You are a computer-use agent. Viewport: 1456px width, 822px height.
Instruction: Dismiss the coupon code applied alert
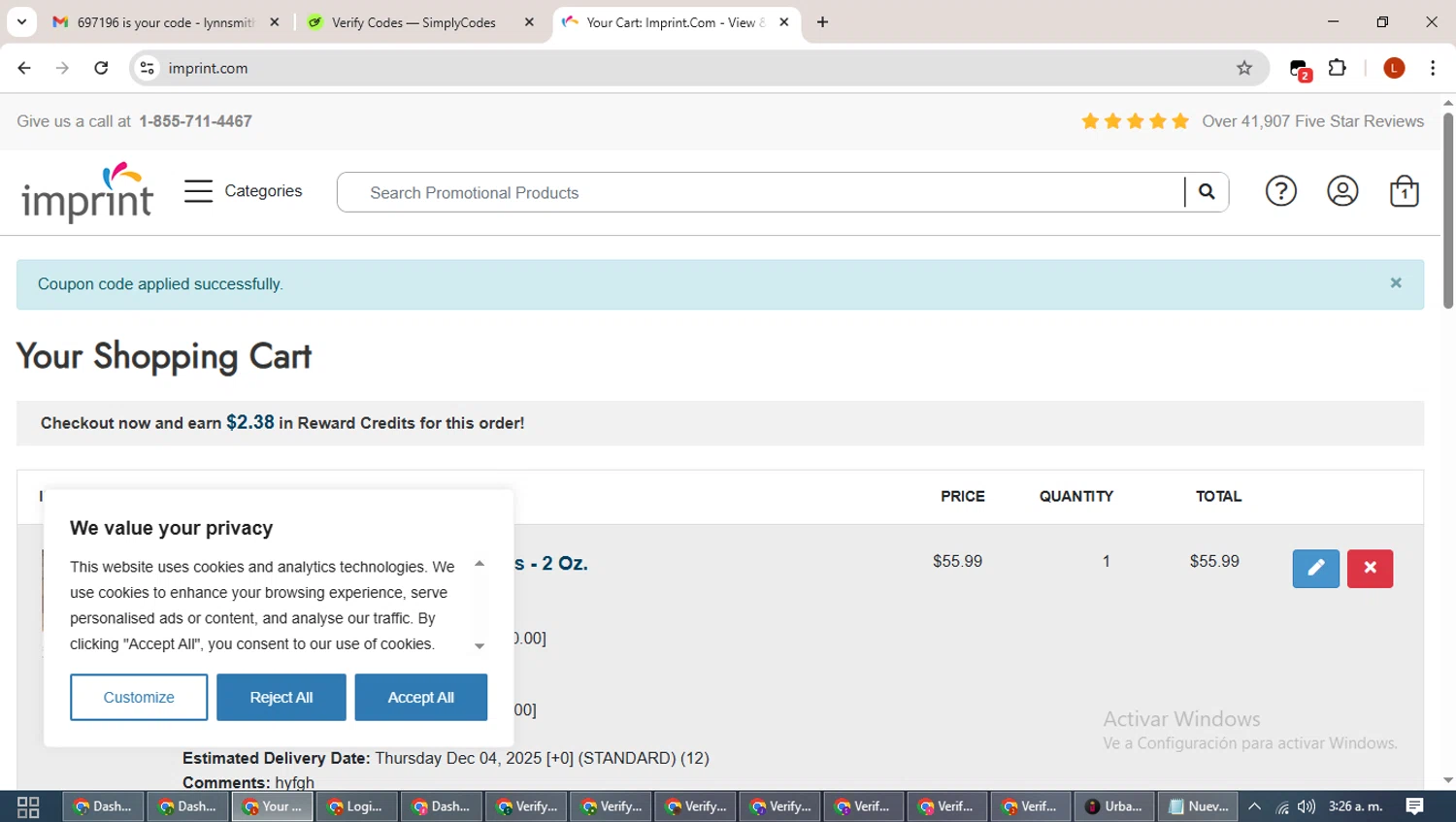point(1396,283)
